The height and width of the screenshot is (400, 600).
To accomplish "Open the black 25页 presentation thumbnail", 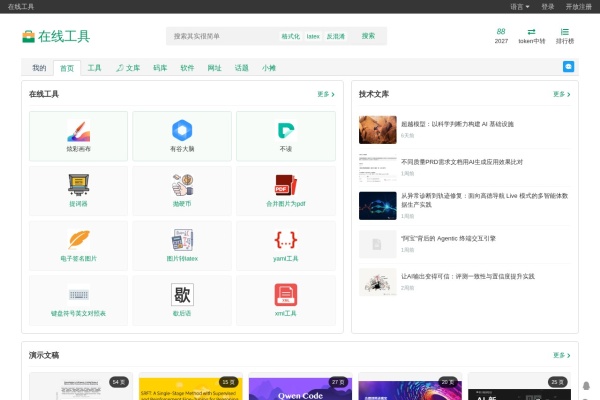I will [x=519, y=387].
